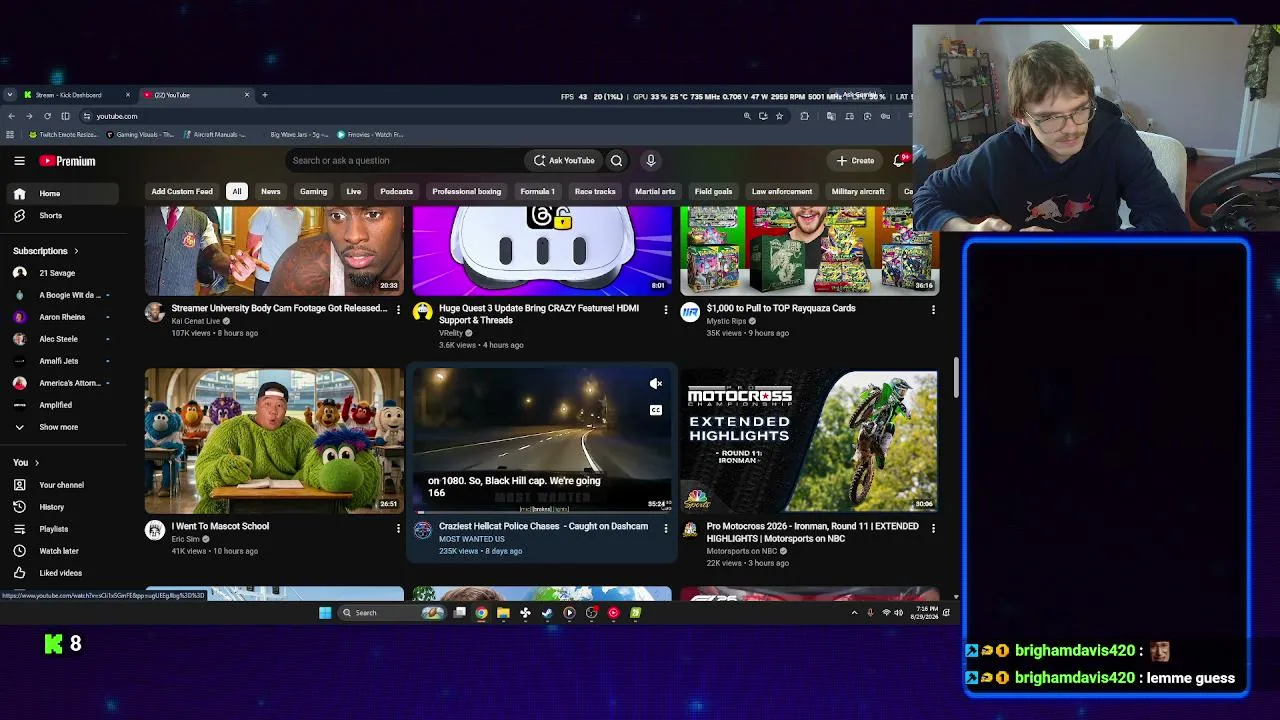Viewport: 1280px width, 720px height.
Task: Click the magnifier search button
Action: tap(616, 160)
